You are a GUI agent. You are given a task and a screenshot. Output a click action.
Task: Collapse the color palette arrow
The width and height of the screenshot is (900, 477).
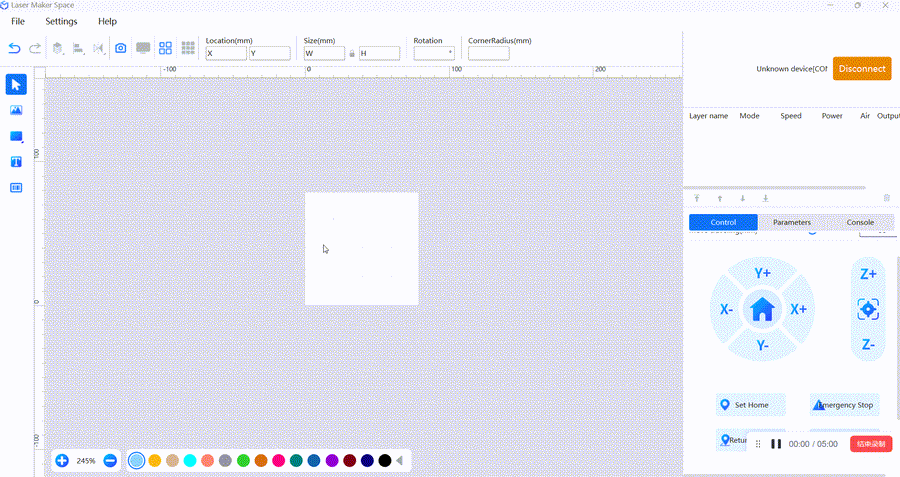399,460
